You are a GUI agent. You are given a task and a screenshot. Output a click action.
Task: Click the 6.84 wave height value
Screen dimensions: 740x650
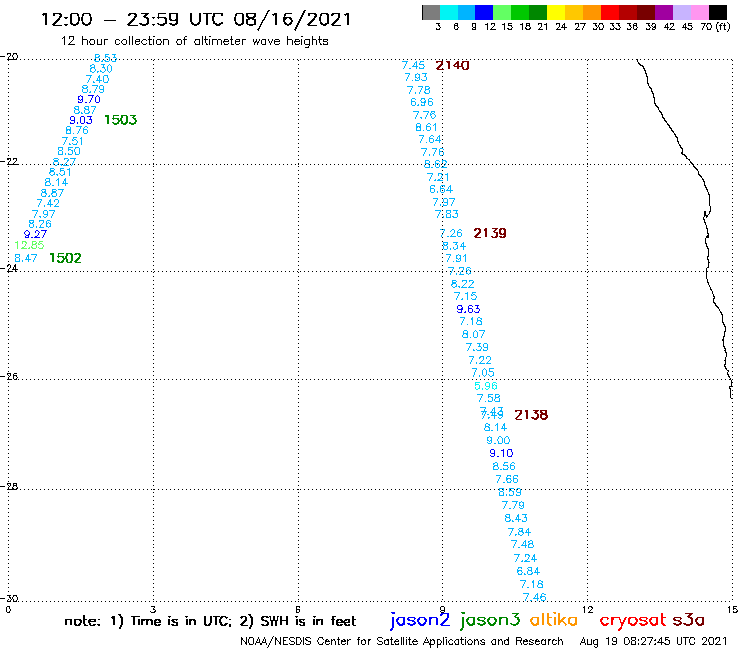point(528,571)
